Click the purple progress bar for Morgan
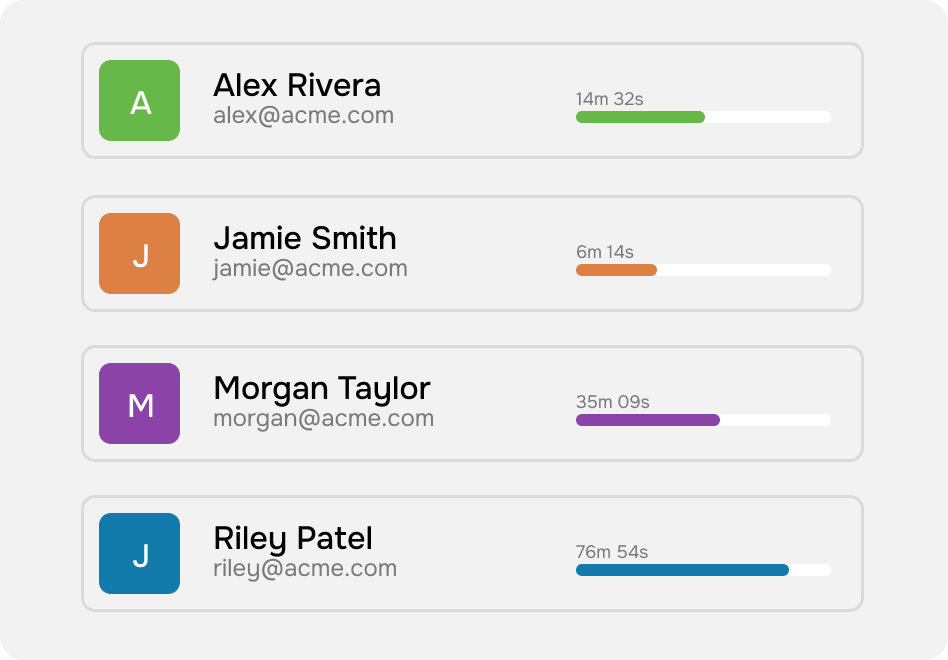The width and height of the screenshot is (948, 660). point(703,420)
